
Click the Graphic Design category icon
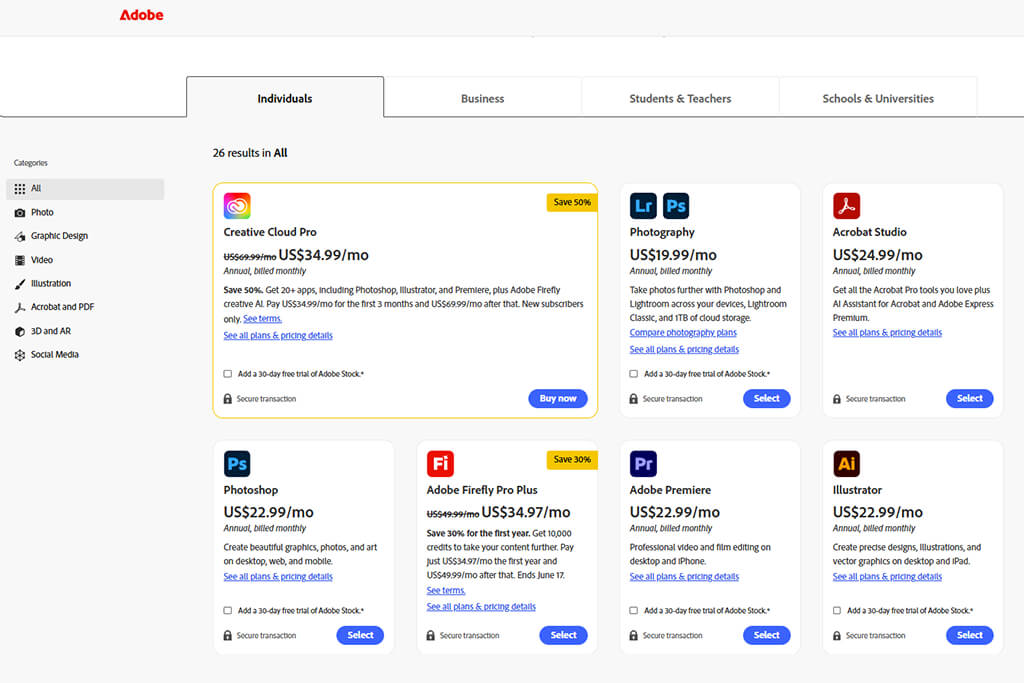click(20, 236)
